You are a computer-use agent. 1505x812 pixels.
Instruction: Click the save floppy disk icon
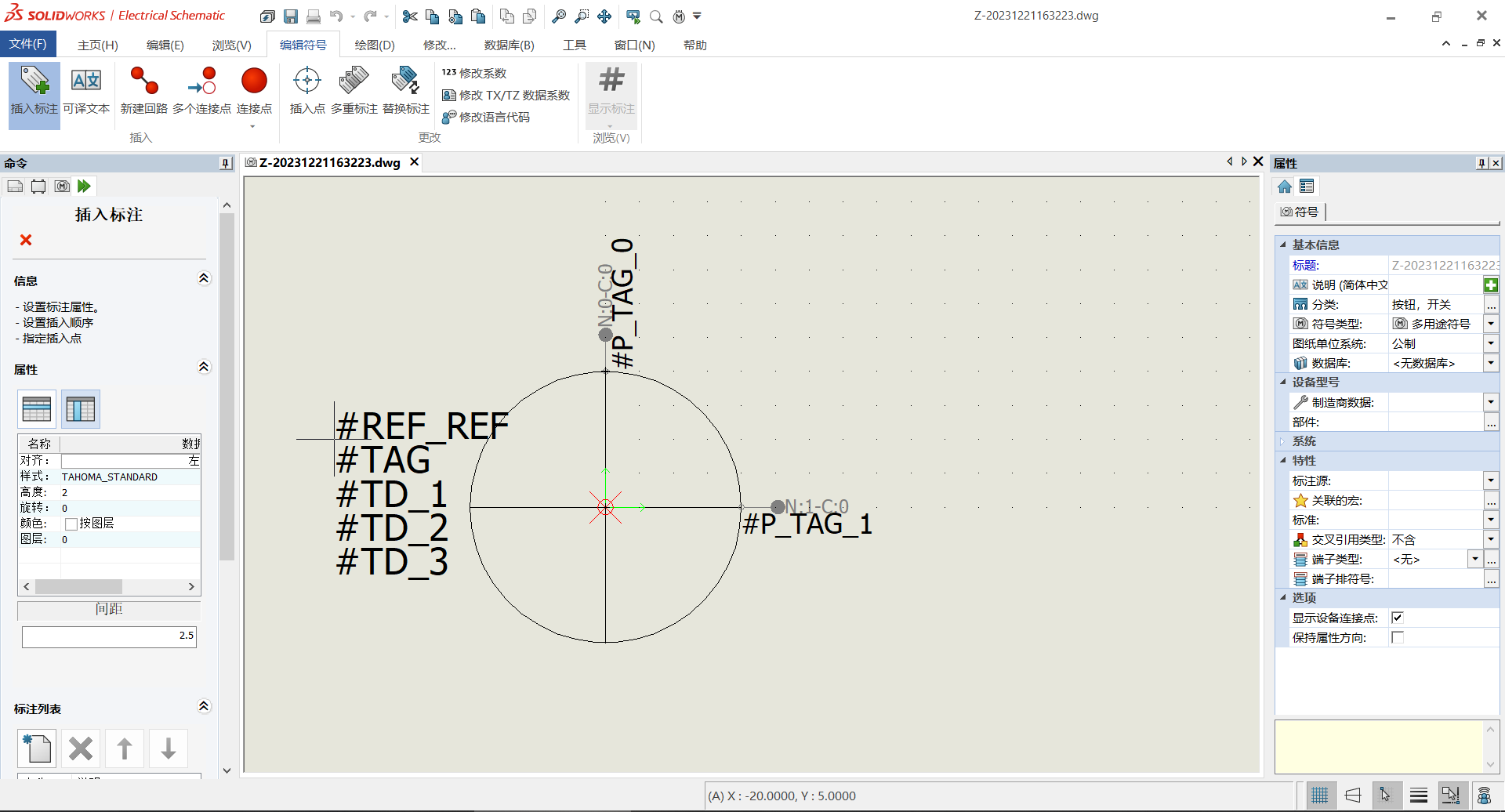[x=291, y=16]
